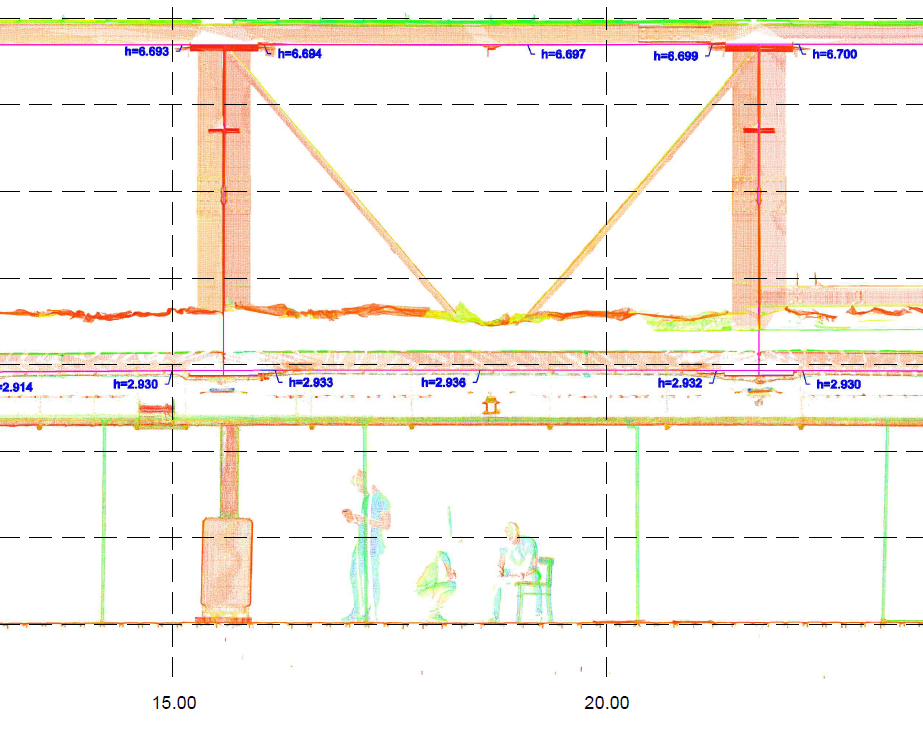Click the 20.00 axis coordinate label
Image resolution: width=923 pixels, height=731 pixels.
[x=607, y=703]
